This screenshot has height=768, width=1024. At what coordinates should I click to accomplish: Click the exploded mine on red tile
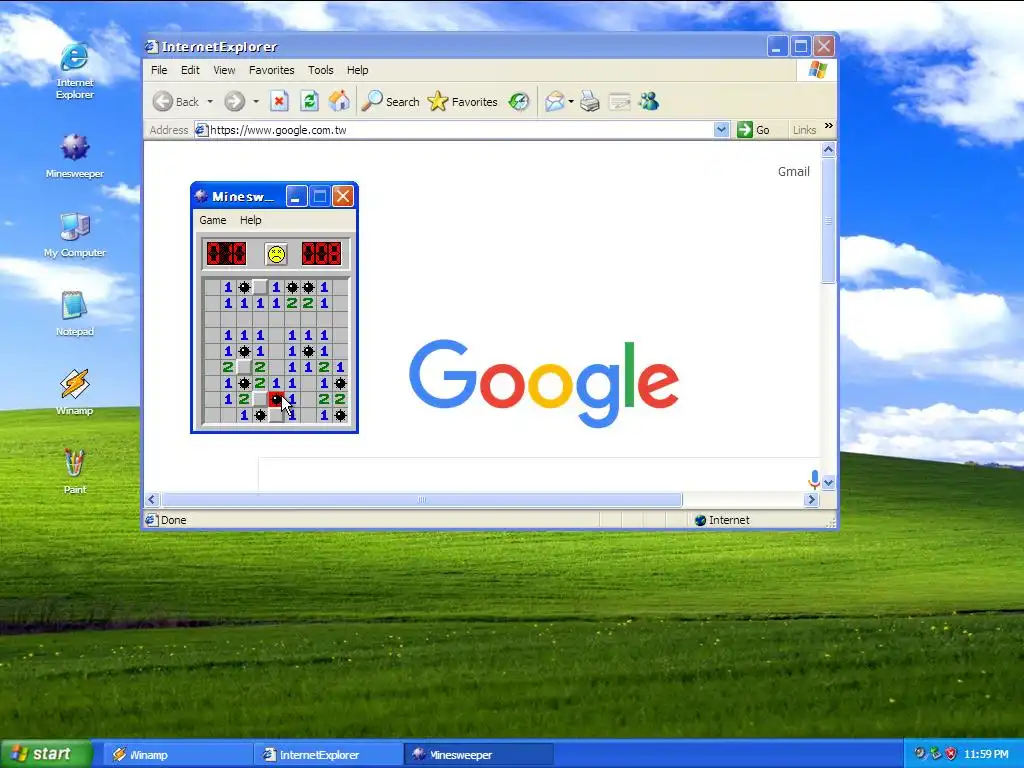point(276,399)
